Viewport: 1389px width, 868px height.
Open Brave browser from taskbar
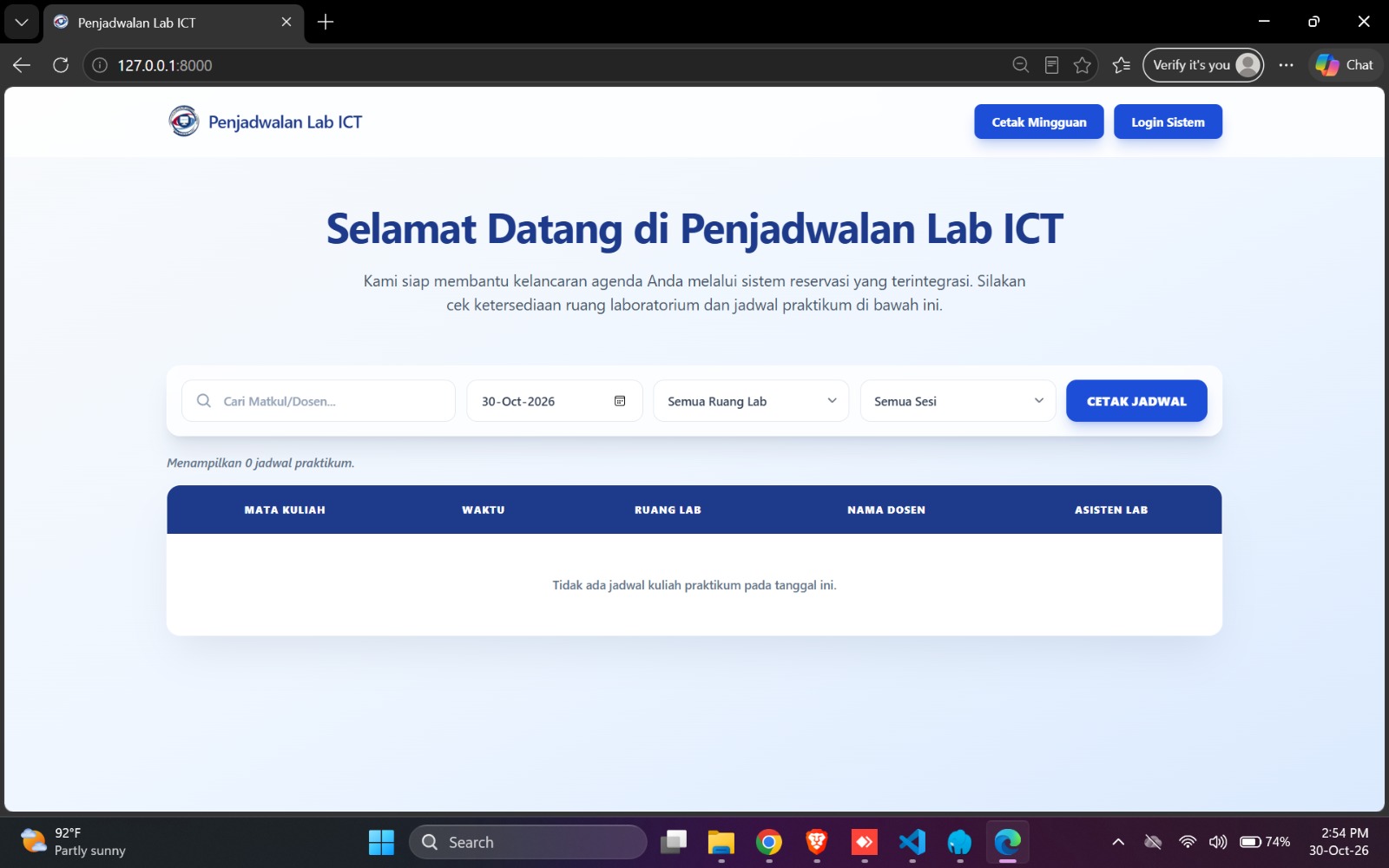tap(816, 842)
